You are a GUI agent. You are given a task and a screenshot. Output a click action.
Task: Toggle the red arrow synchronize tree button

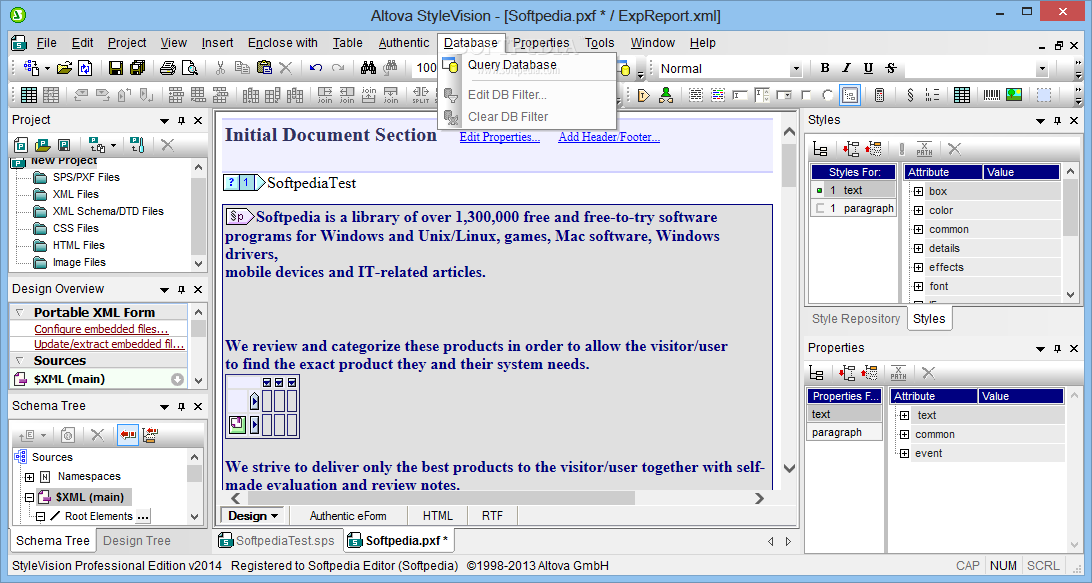127,435
